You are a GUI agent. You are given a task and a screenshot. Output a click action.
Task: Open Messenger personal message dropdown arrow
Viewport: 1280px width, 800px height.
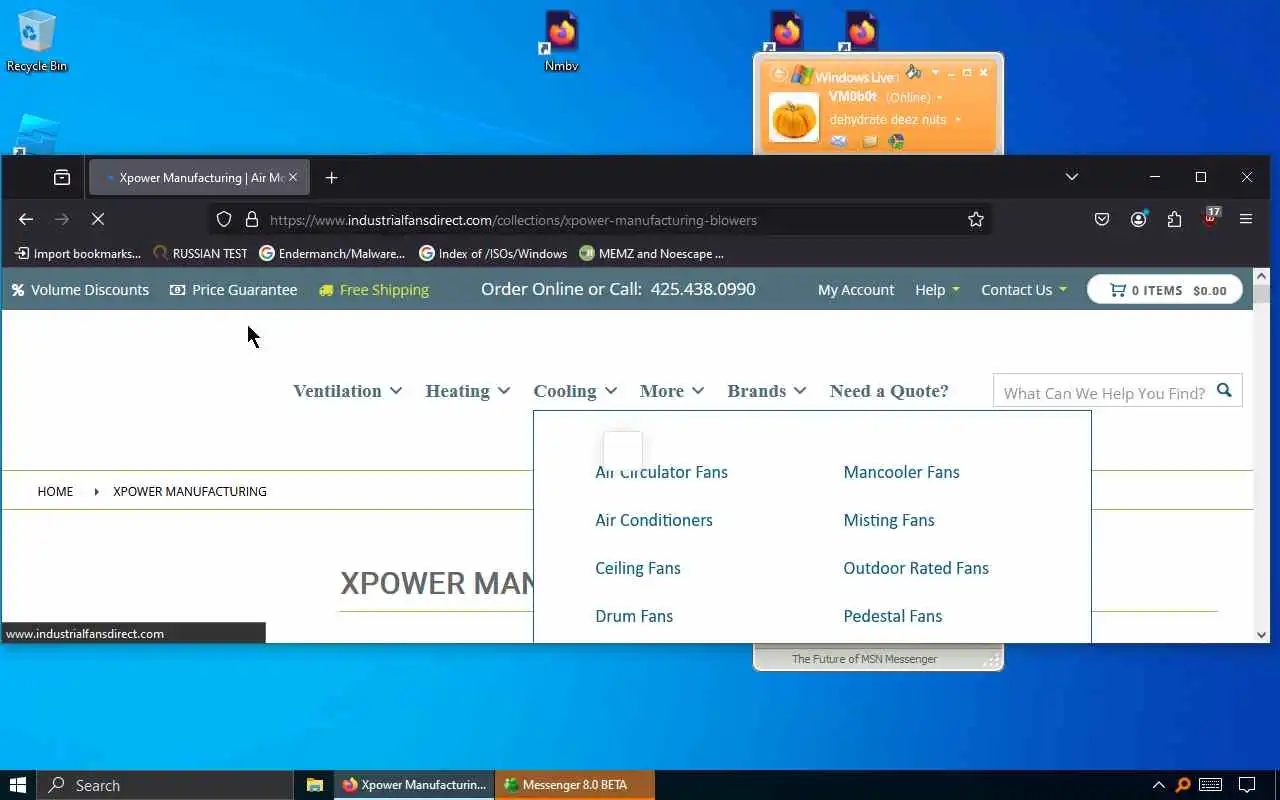(x=958, y=120)
